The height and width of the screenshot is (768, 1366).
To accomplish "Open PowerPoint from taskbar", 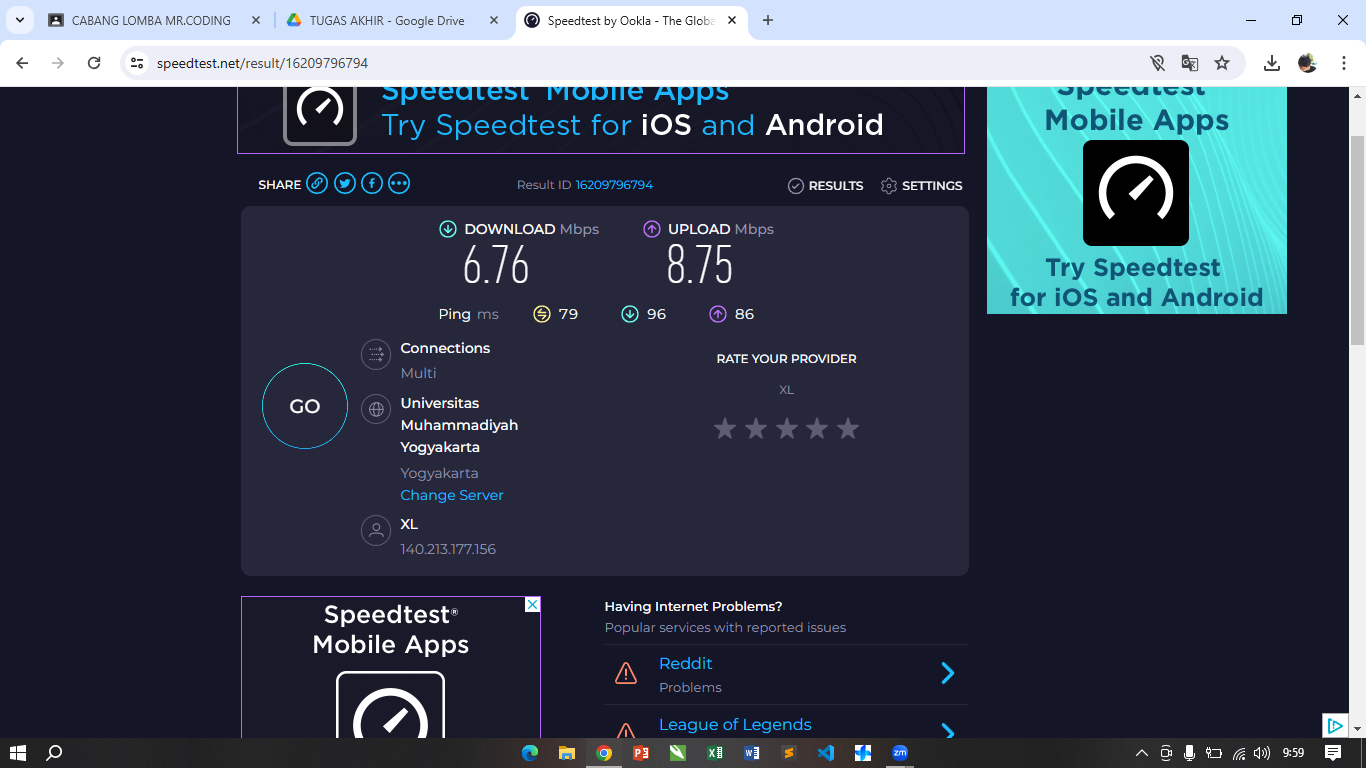I will pos(641,753).
